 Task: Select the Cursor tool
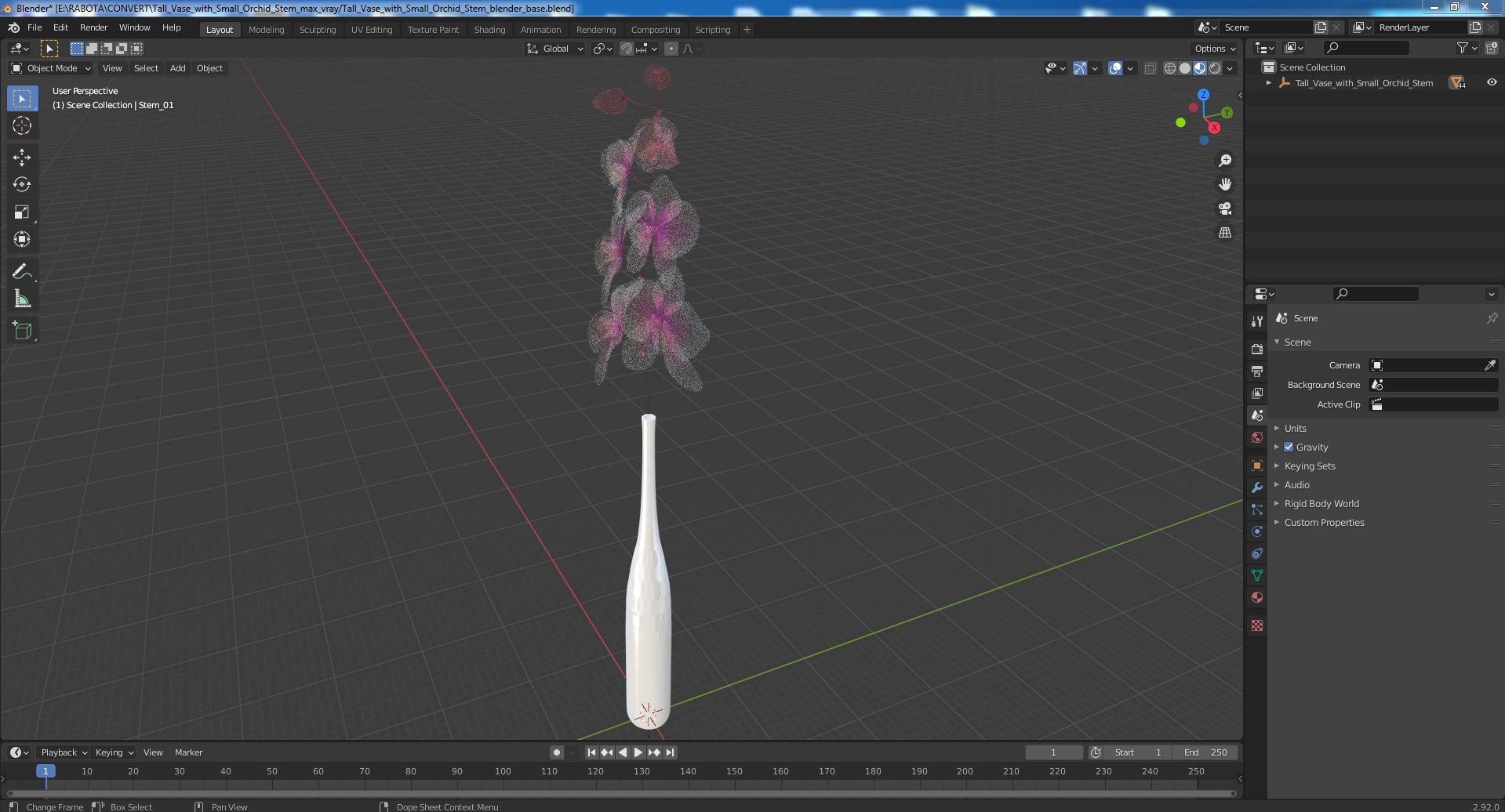22,125
